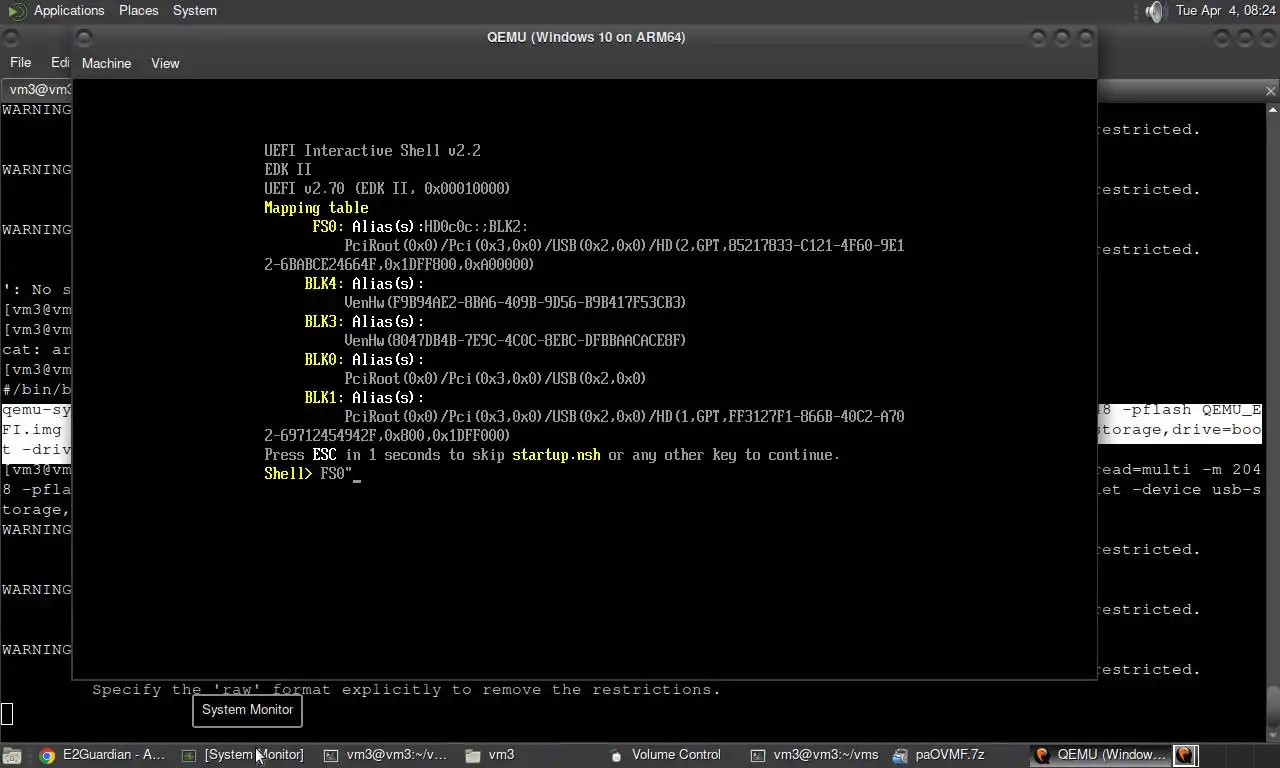The height and width of the screenshot is (768, 1280).
Task: Click the 'Mapping table' heading text
Action: point(316,208)
